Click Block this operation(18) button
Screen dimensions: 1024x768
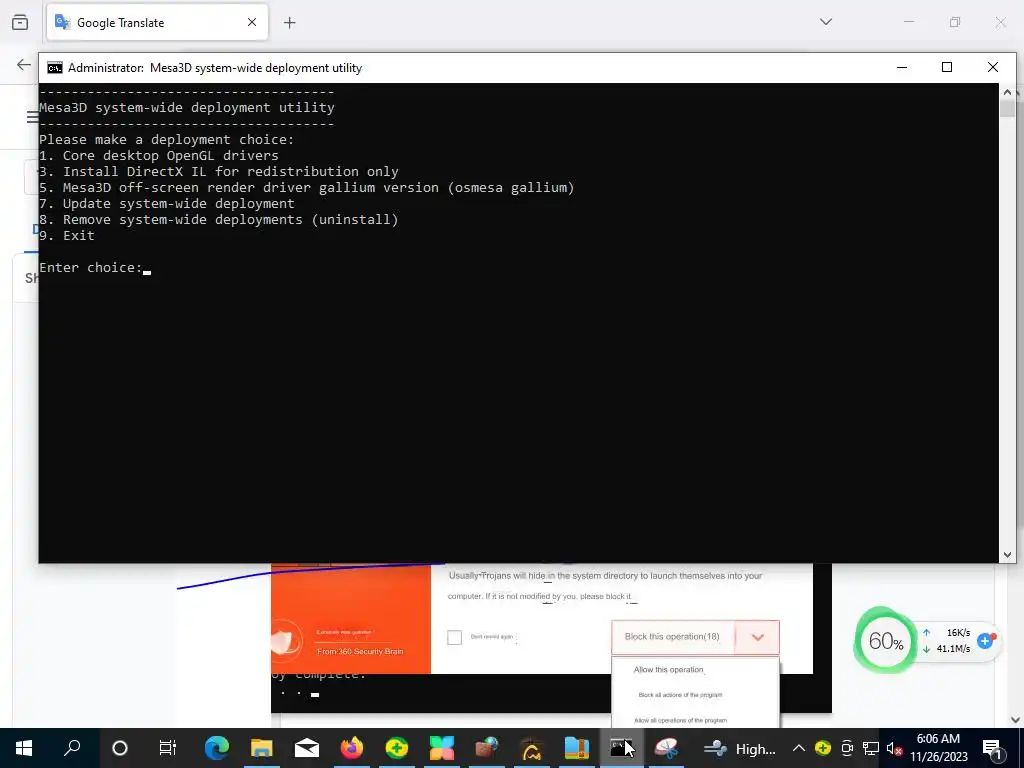[672, 637]
